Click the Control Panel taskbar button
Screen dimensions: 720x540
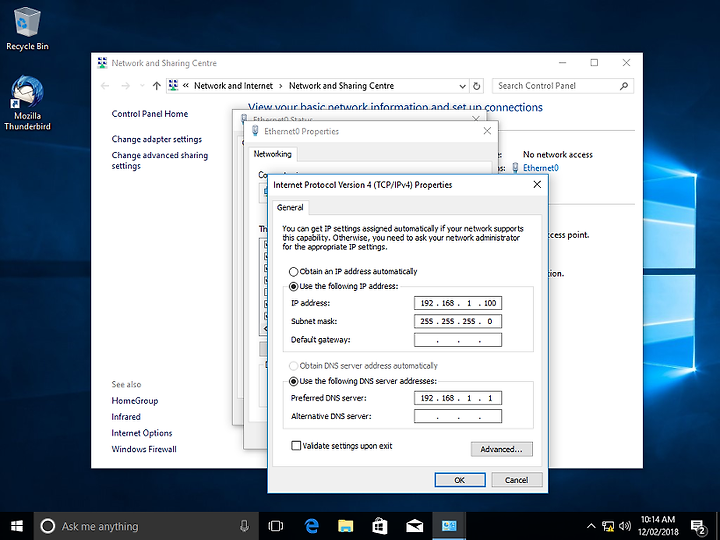pyautogui.click(x=449, y=526)
